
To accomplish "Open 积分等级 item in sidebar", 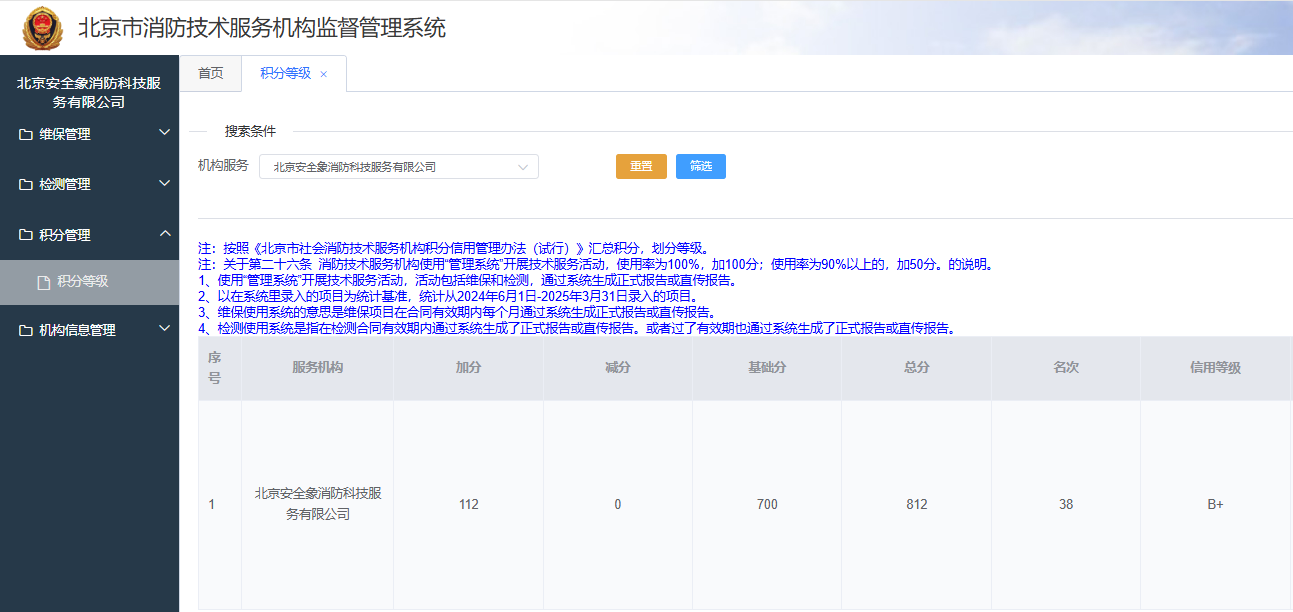I will pos(83,282).
